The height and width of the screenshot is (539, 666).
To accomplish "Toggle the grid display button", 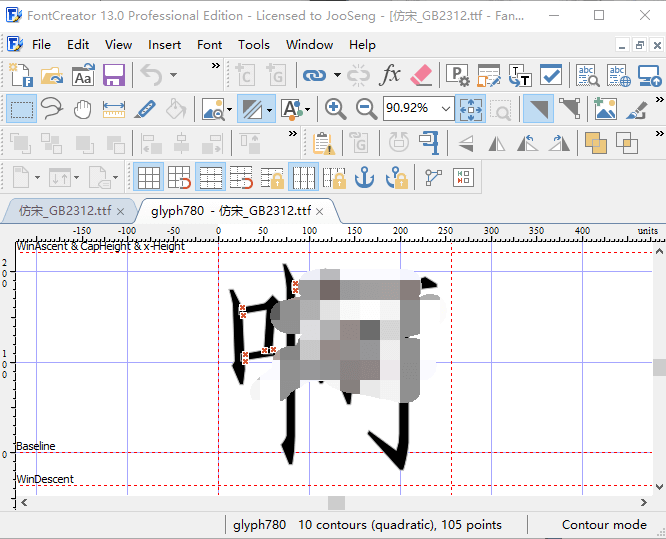I will click(148, 177).
